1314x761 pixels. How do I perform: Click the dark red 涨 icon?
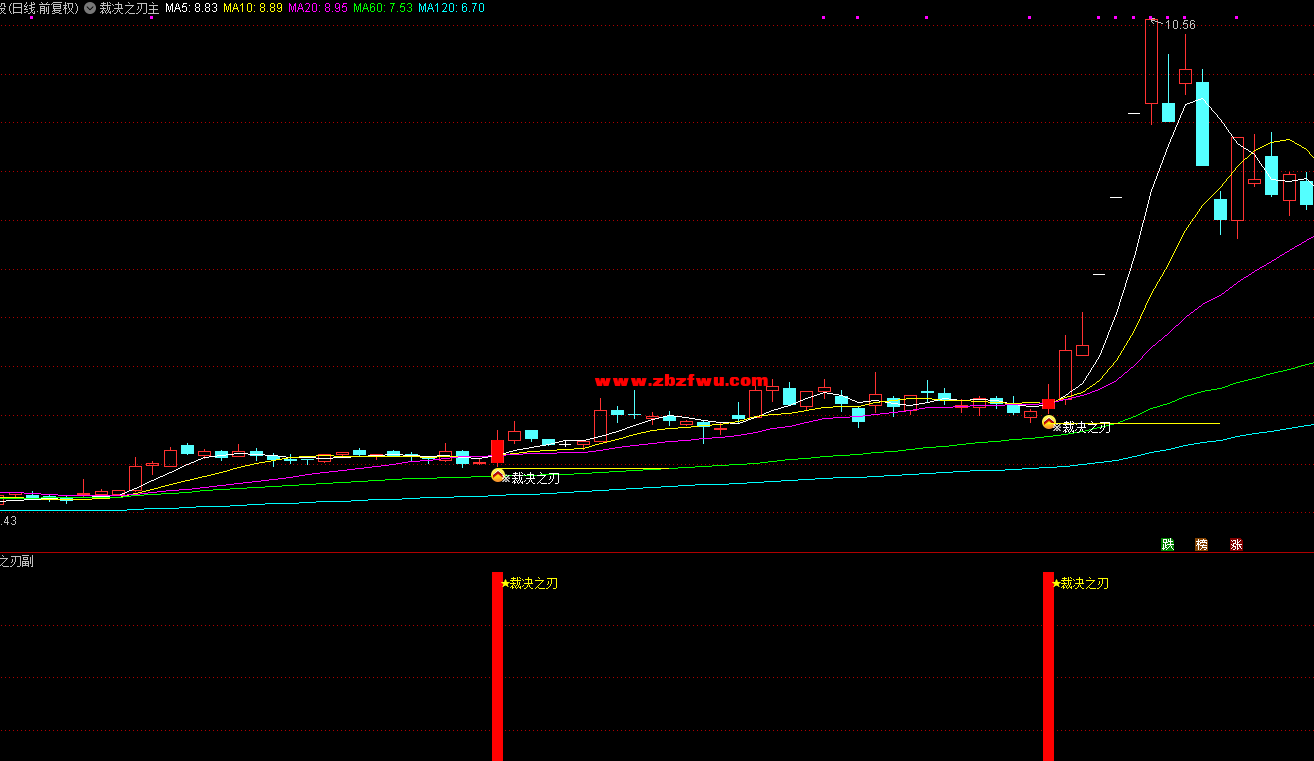(x=1237, y=545)
